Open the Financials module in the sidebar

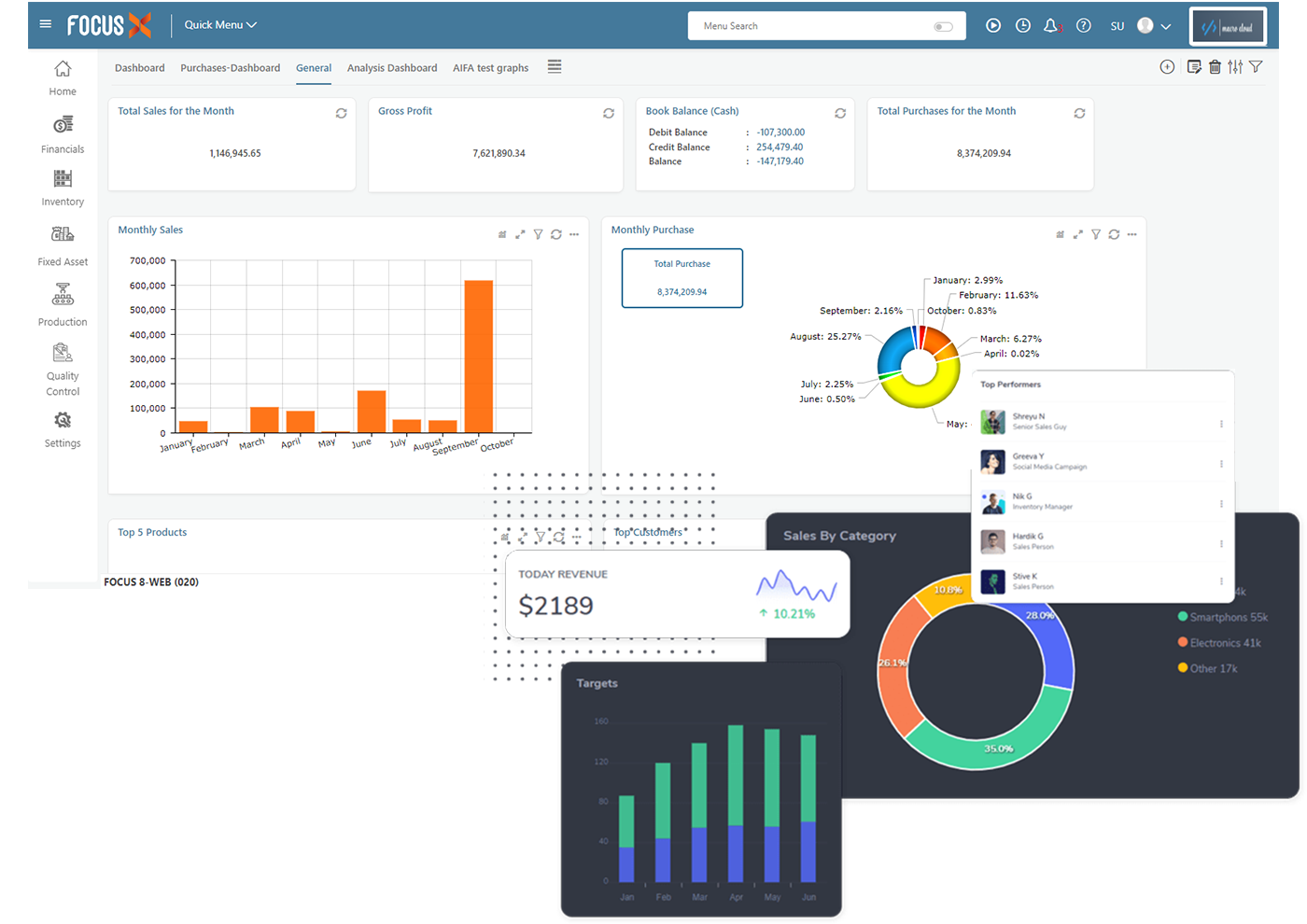click(63, 135)
